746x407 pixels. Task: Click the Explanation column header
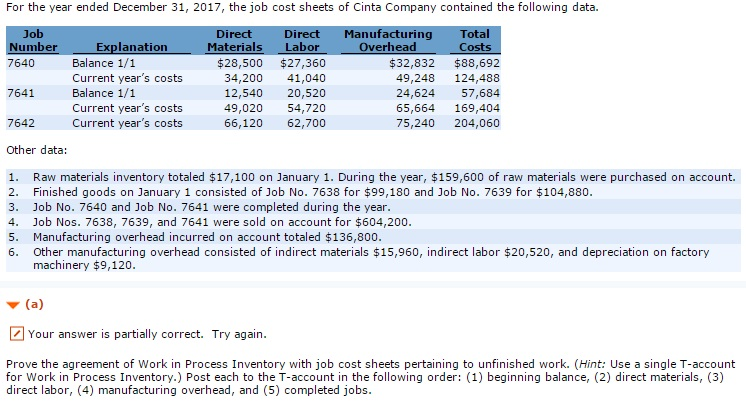(x=131, y=47)
